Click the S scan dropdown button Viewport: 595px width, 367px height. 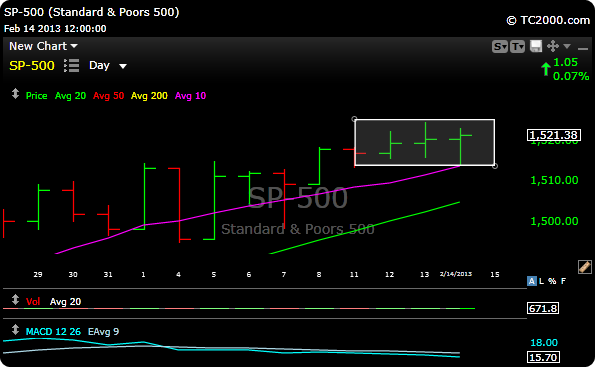click(x=499, y=47)
